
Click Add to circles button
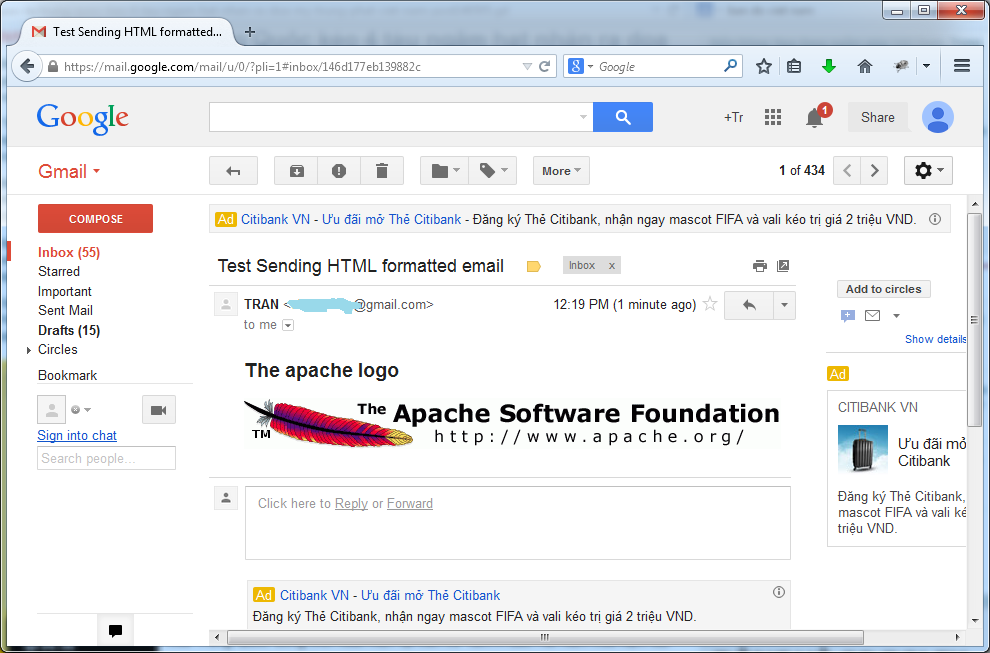883,289
